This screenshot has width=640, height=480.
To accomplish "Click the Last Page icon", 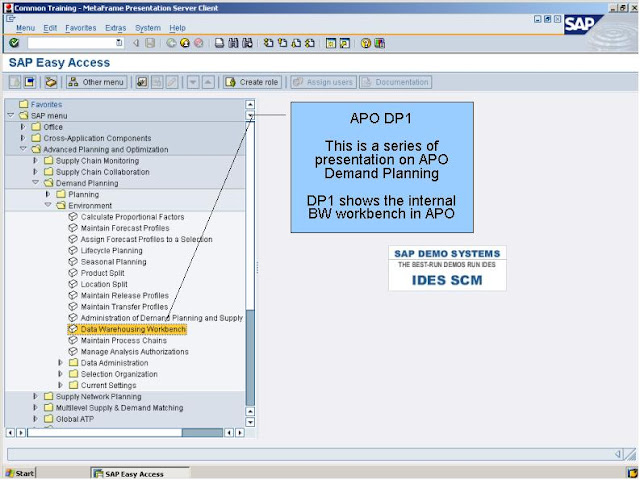I will (310, 43).
